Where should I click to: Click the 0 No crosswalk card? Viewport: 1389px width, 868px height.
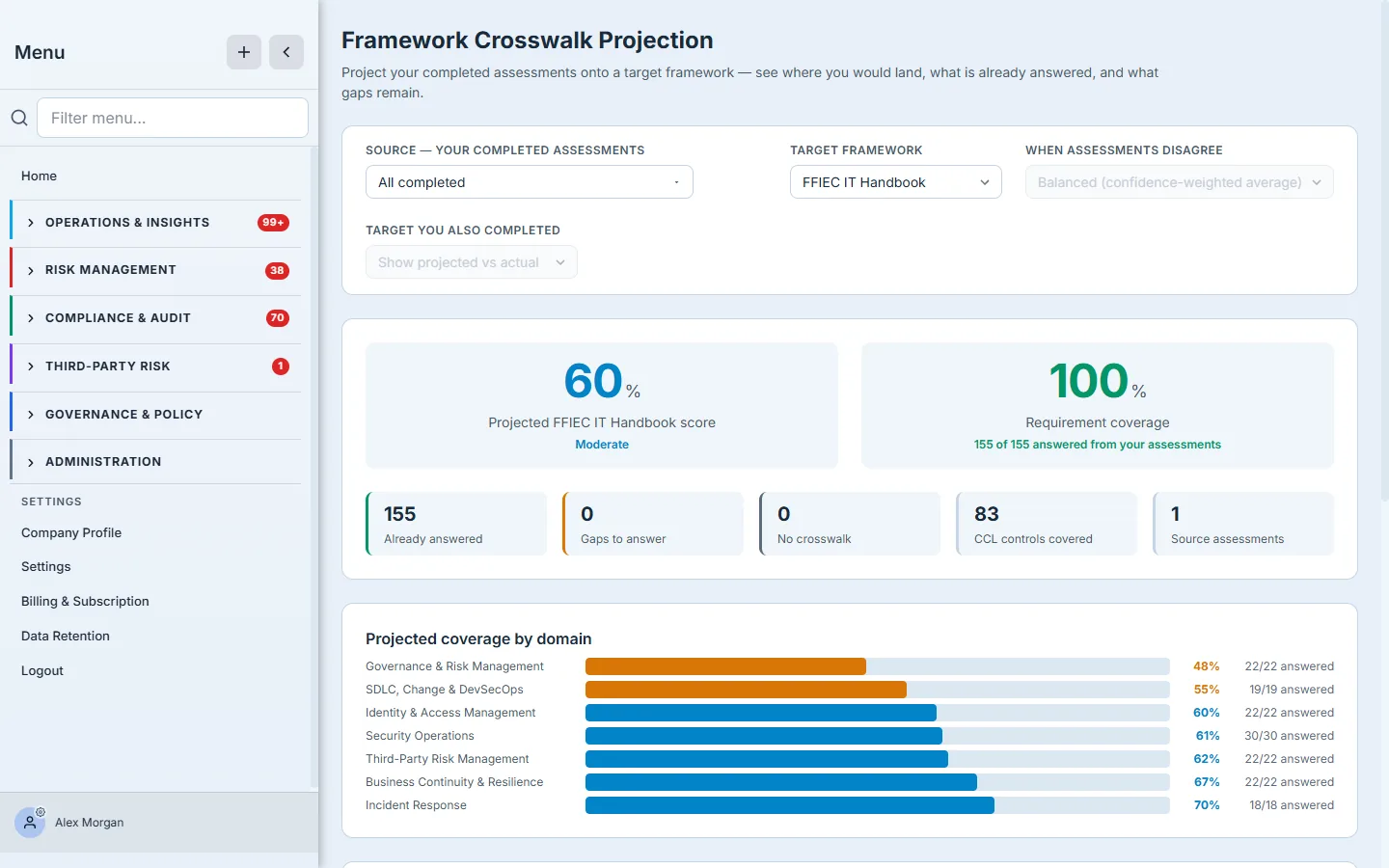850,524
